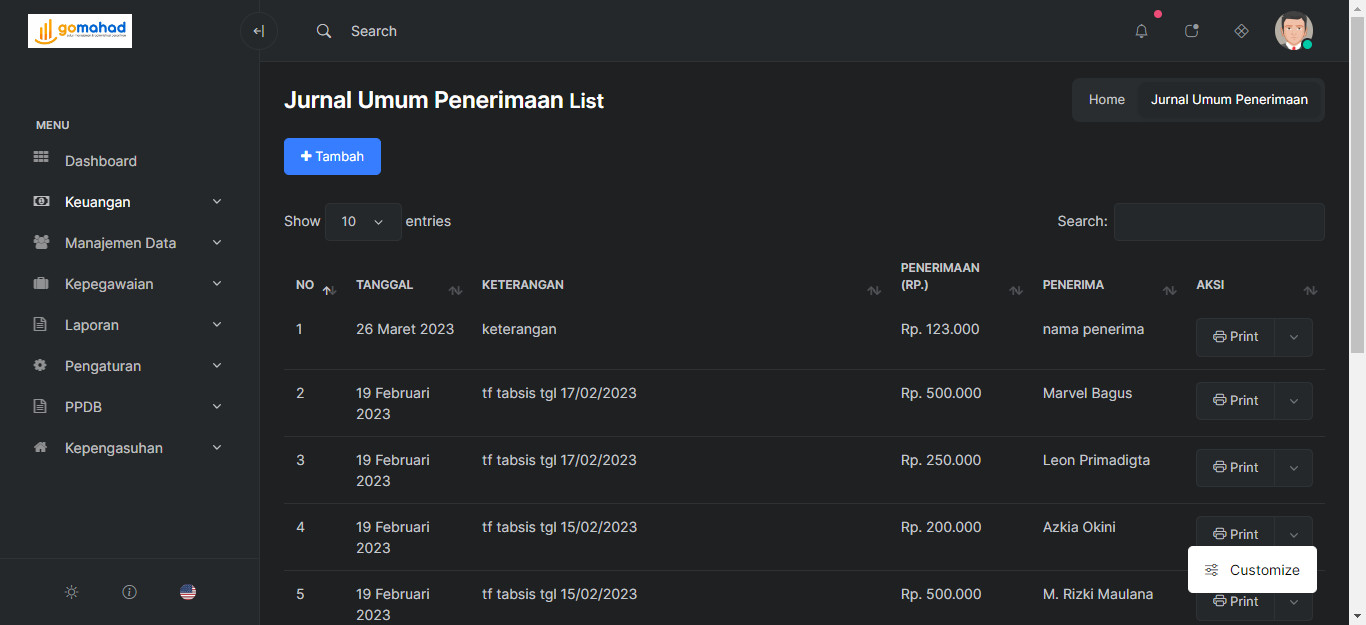Screen dimensions: 1366x625
Task: Open the user avatar profile
Action: pos(1293,31)
